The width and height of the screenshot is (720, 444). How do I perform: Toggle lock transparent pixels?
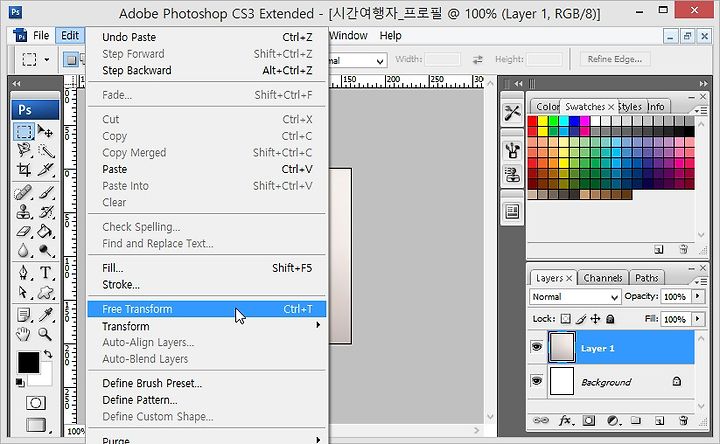566,319
